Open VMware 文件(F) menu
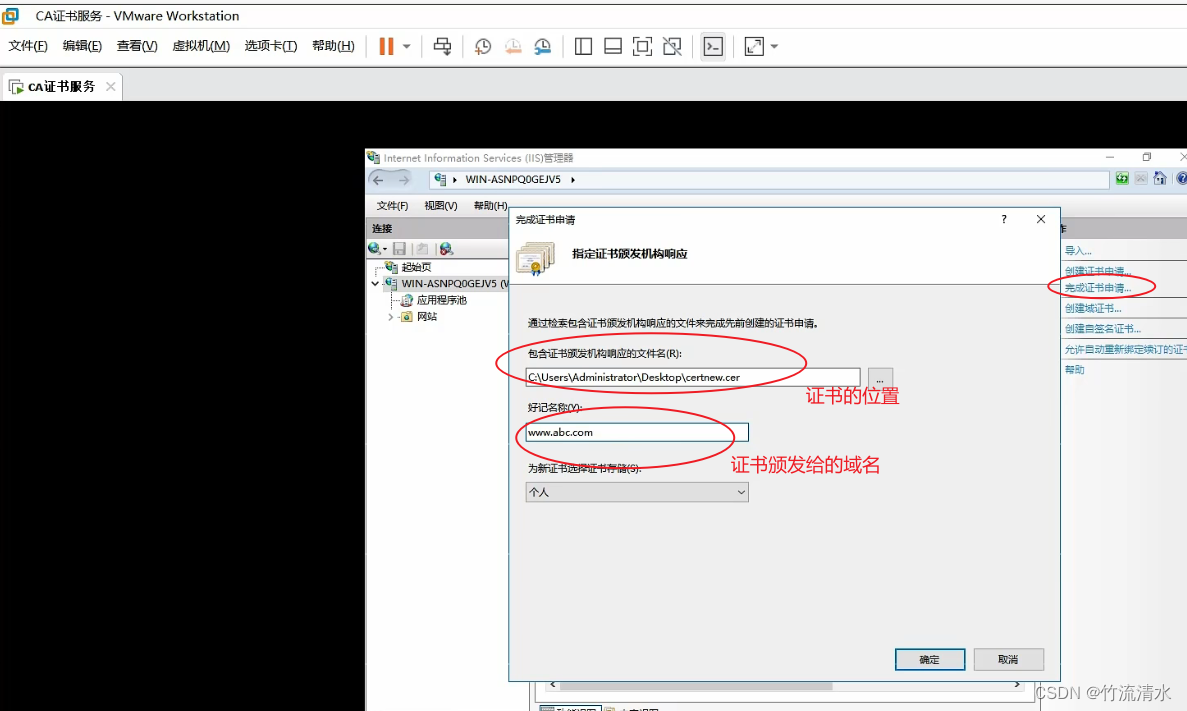This screenshot has height=711, width=1187. pos(28,46)
